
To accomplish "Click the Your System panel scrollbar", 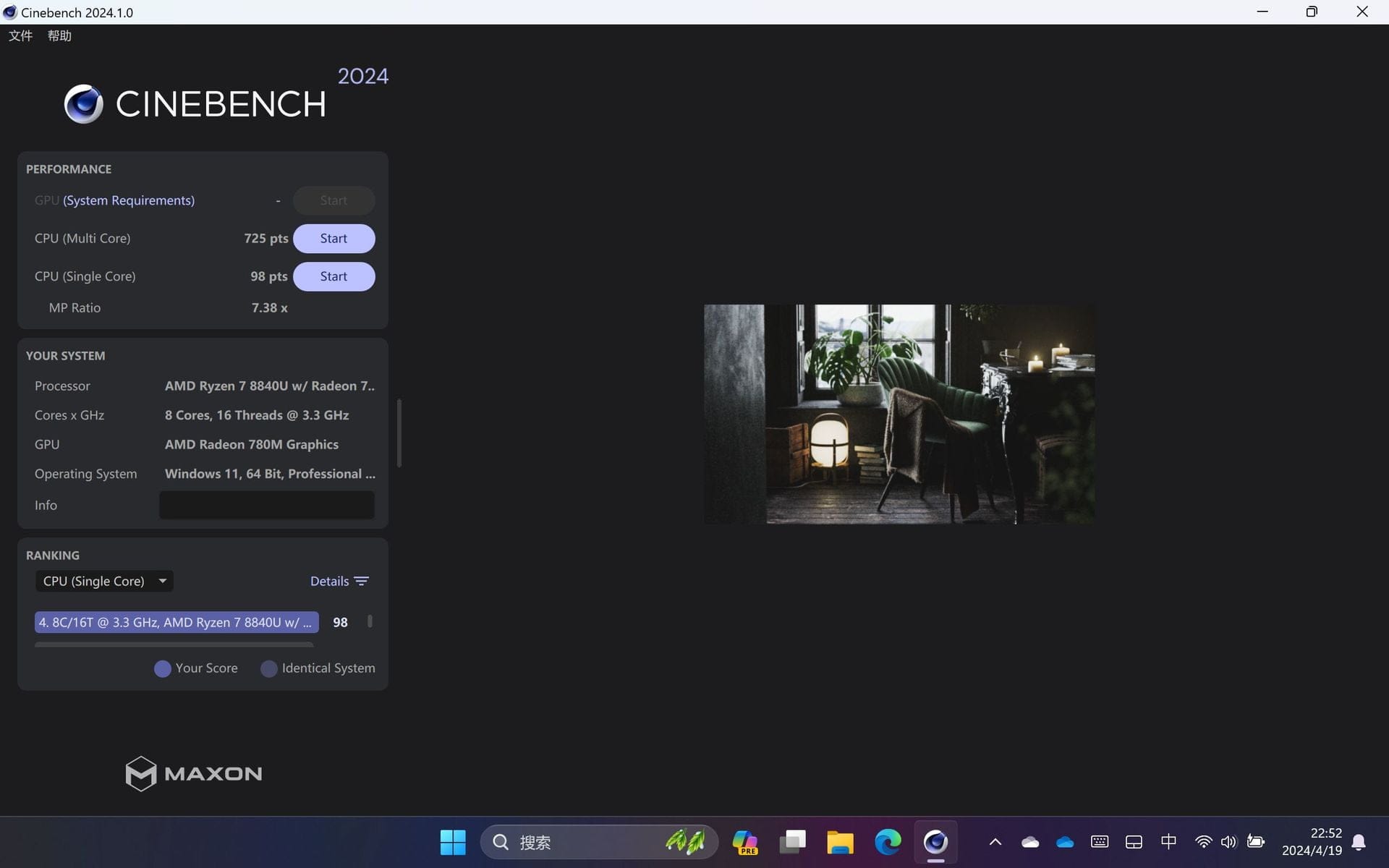I will [399, 433].
